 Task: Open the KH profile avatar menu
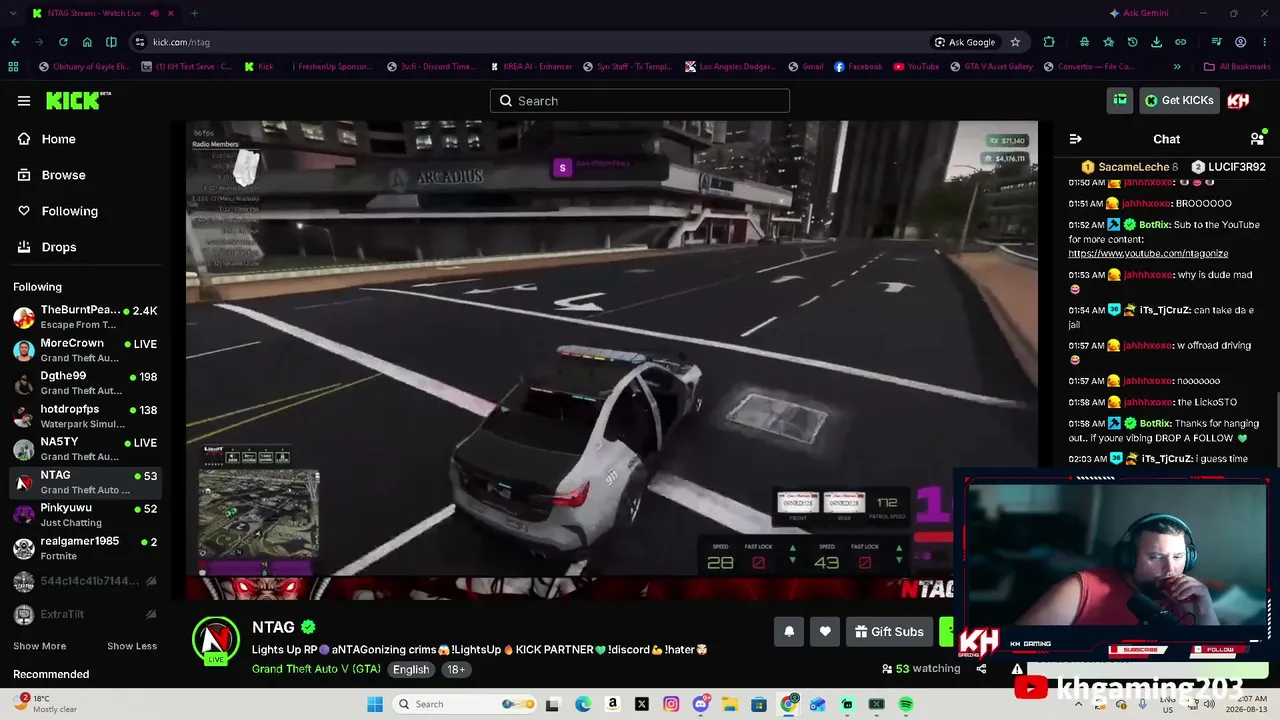pyautogui.click(x=1238, y=101)
